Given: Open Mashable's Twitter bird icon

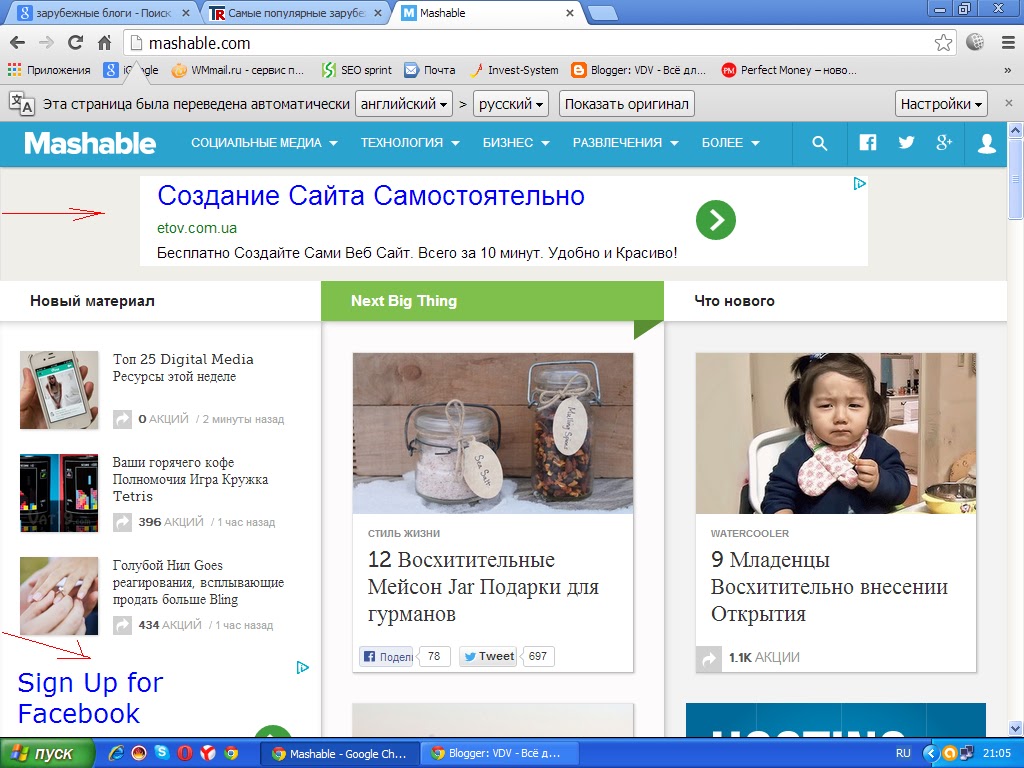Looking at the screenshot, I should coord(906,142).
